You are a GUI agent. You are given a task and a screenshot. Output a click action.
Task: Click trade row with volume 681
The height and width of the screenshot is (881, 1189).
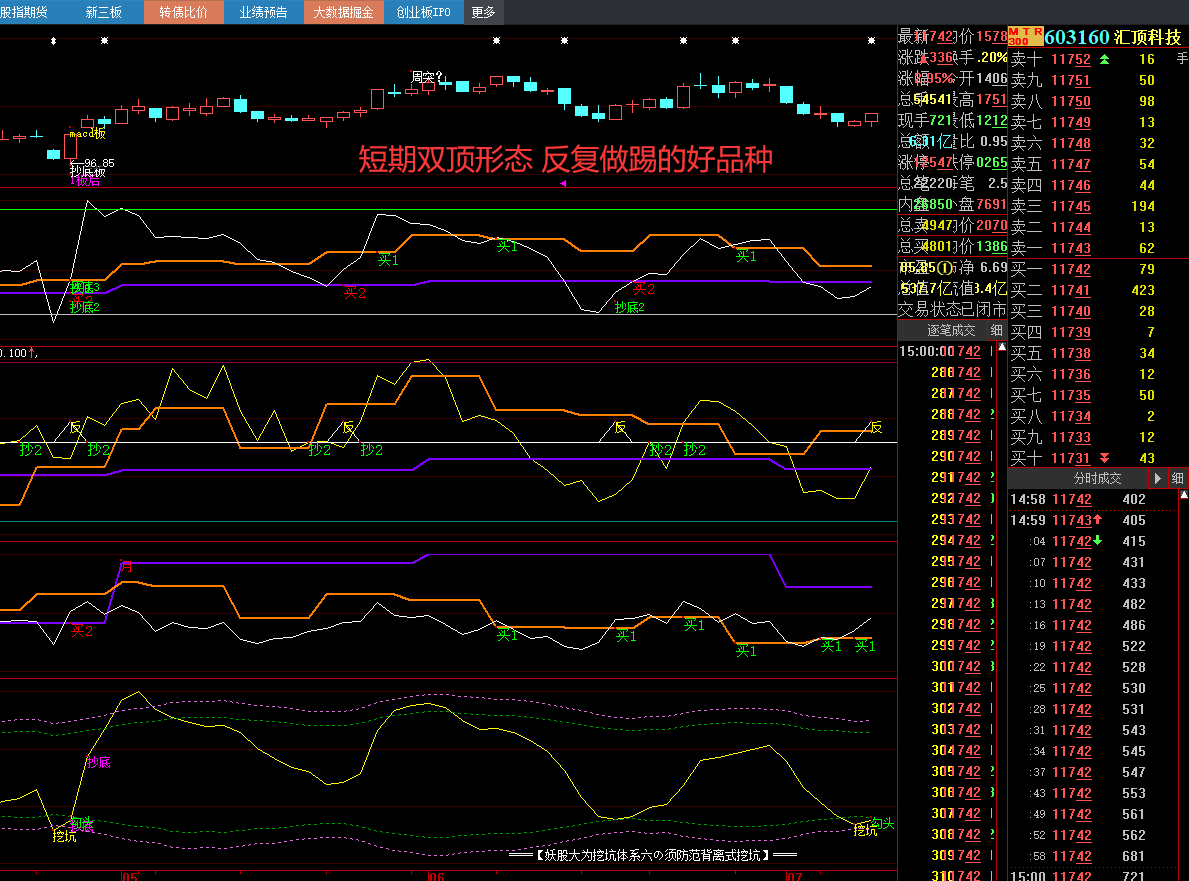click(x=1092, y=857)
